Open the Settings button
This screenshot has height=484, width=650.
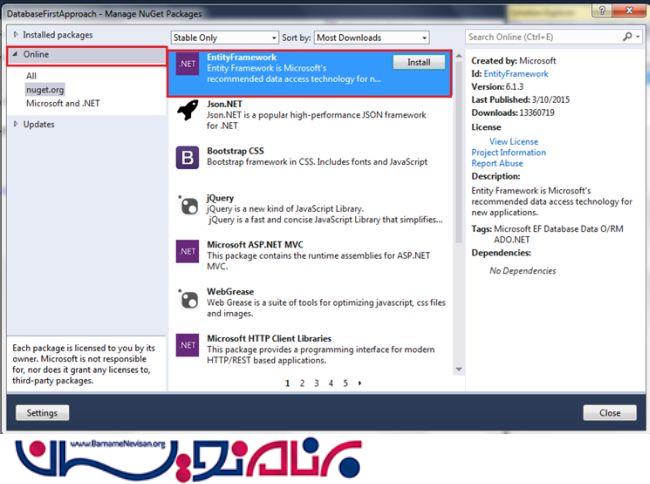41,412
